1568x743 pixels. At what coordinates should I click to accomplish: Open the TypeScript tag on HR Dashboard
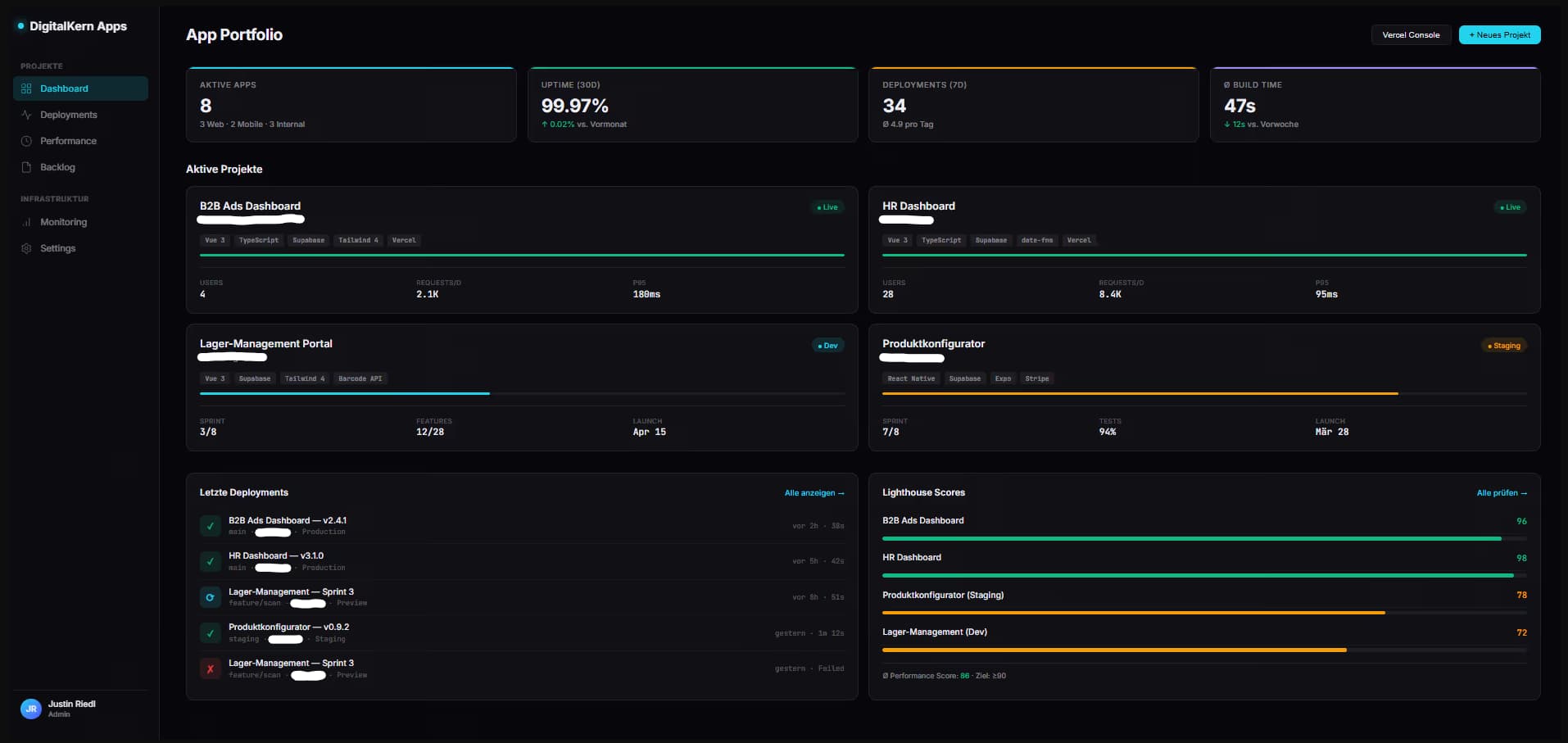point(941,240)
